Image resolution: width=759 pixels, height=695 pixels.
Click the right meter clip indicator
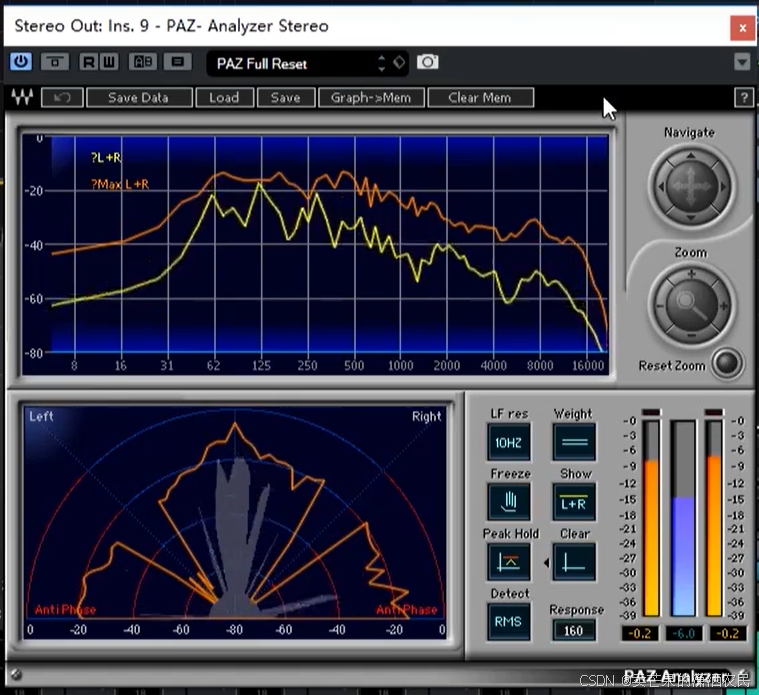(714, 412)
